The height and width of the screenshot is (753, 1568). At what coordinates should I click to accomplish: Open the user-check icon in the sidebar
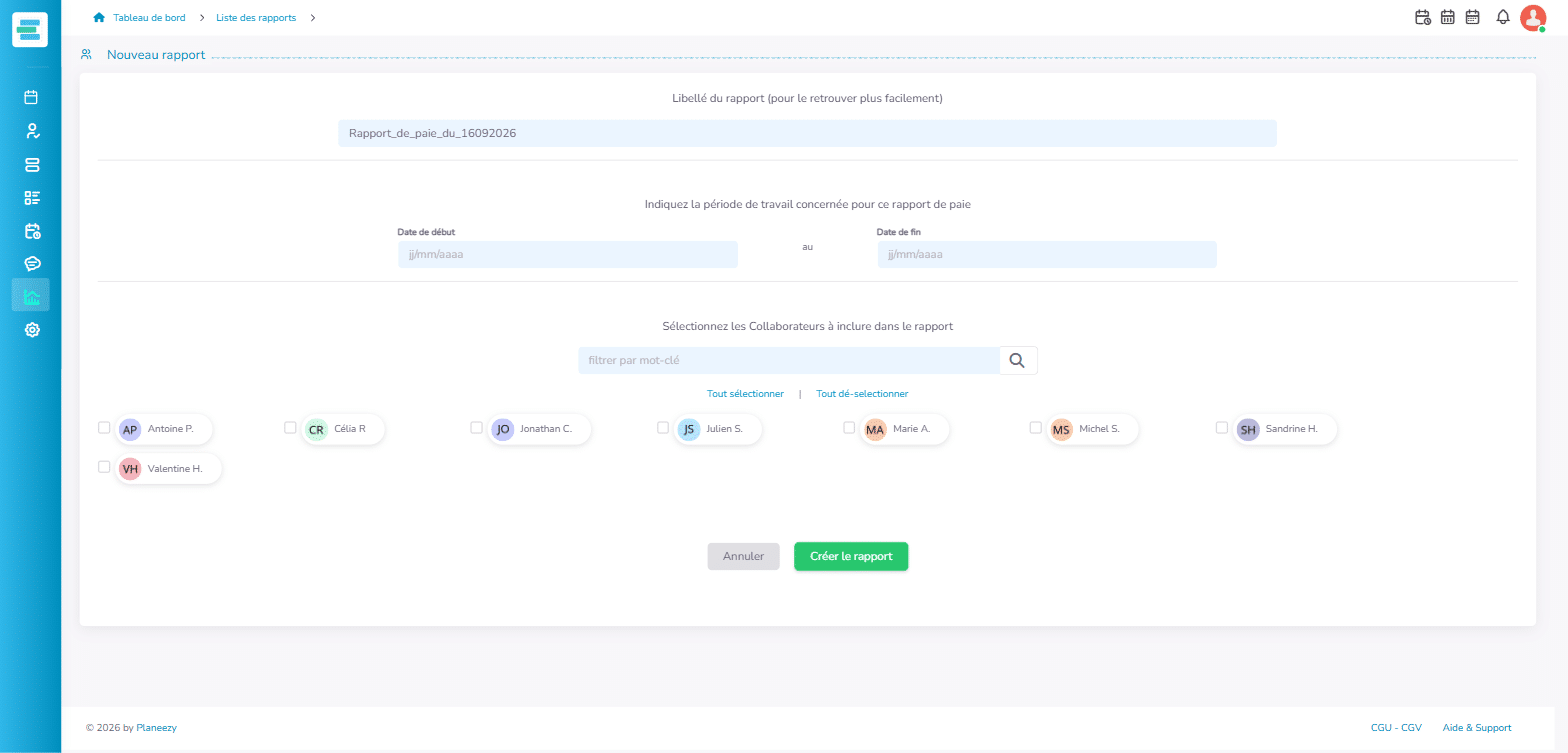(31, 131)
